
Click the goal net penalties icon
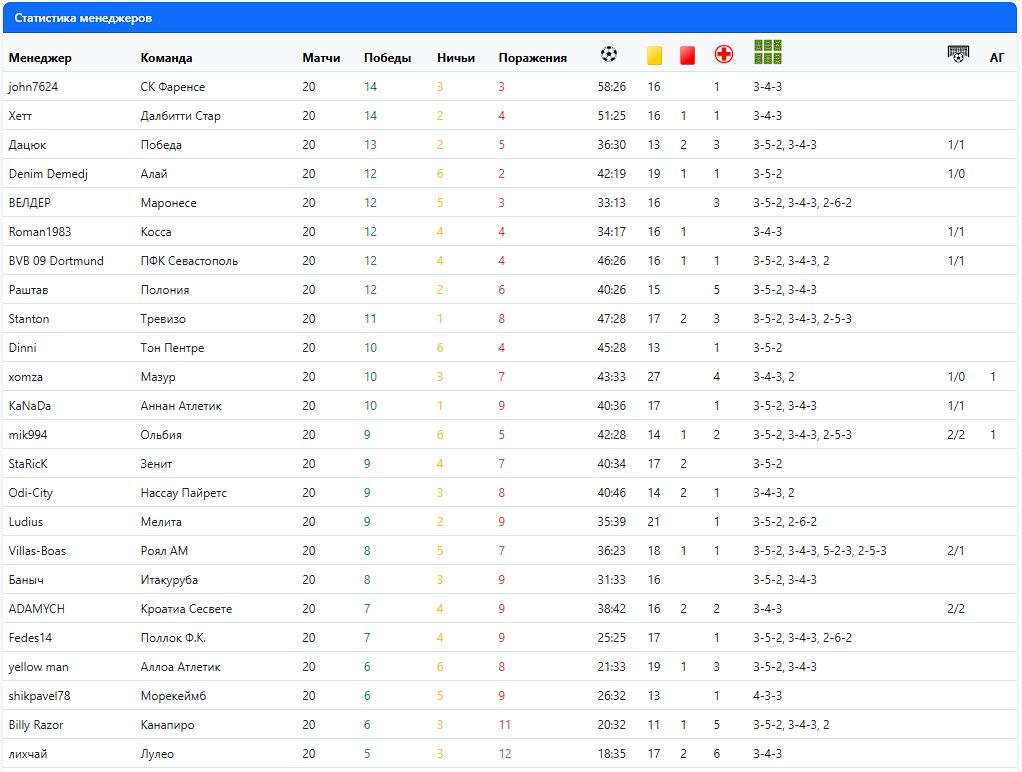point(958,55)
